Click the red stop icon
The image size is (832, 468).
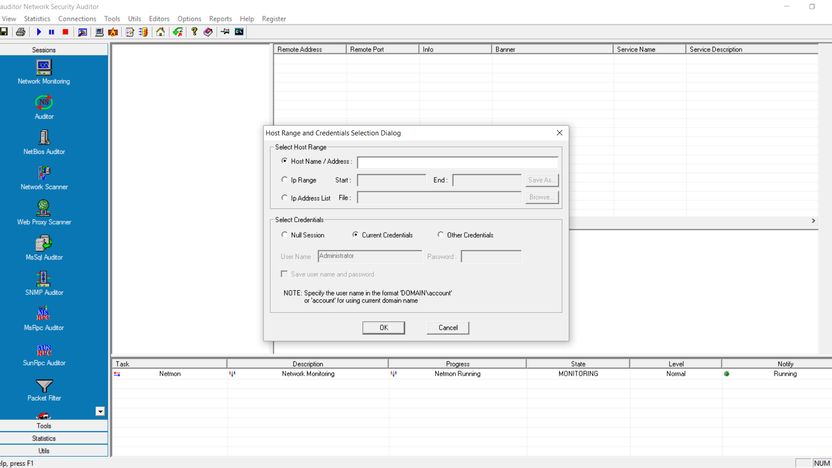[65, 32]
